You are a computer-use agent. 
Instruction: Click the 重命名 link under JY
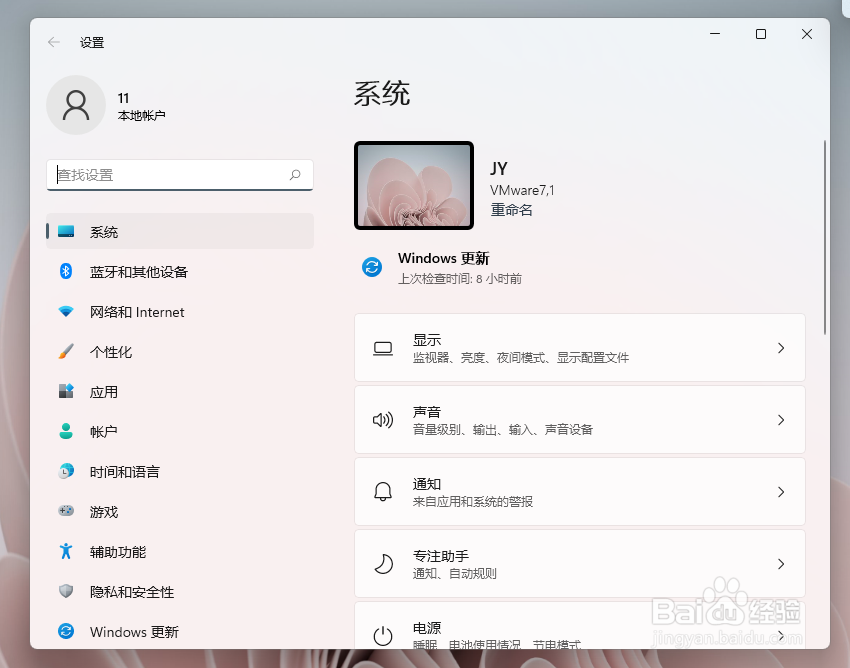pyautogui.click(x=511, y=210)
